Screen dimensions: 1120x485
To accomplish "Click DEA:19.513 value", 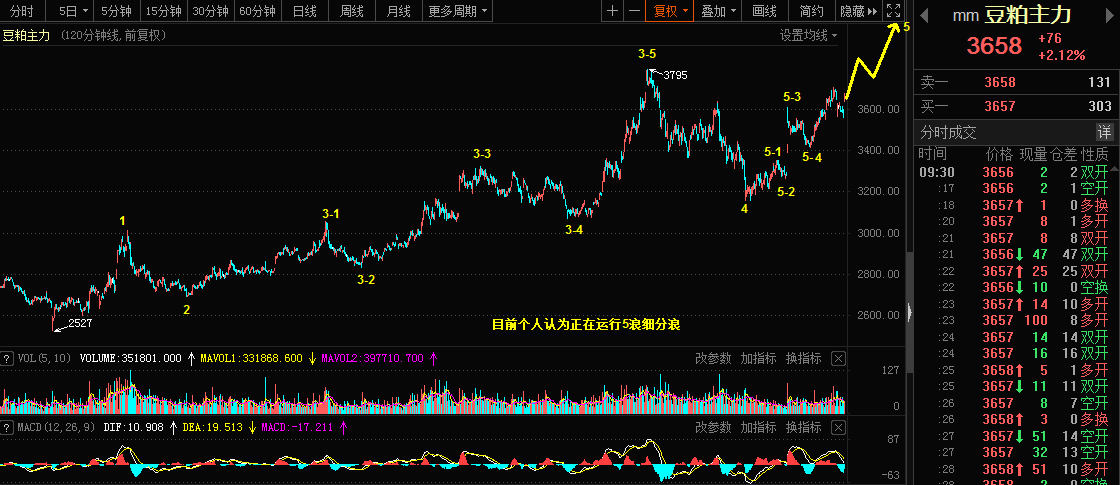I will 214,427.
